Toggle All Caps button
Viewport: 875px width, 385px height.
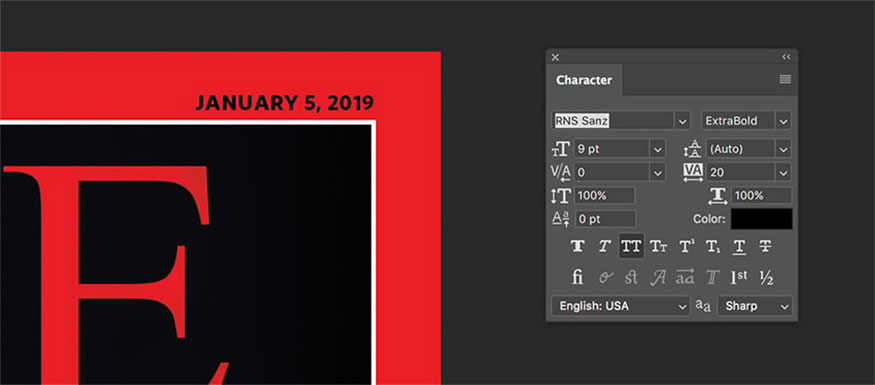coord(631,246)
